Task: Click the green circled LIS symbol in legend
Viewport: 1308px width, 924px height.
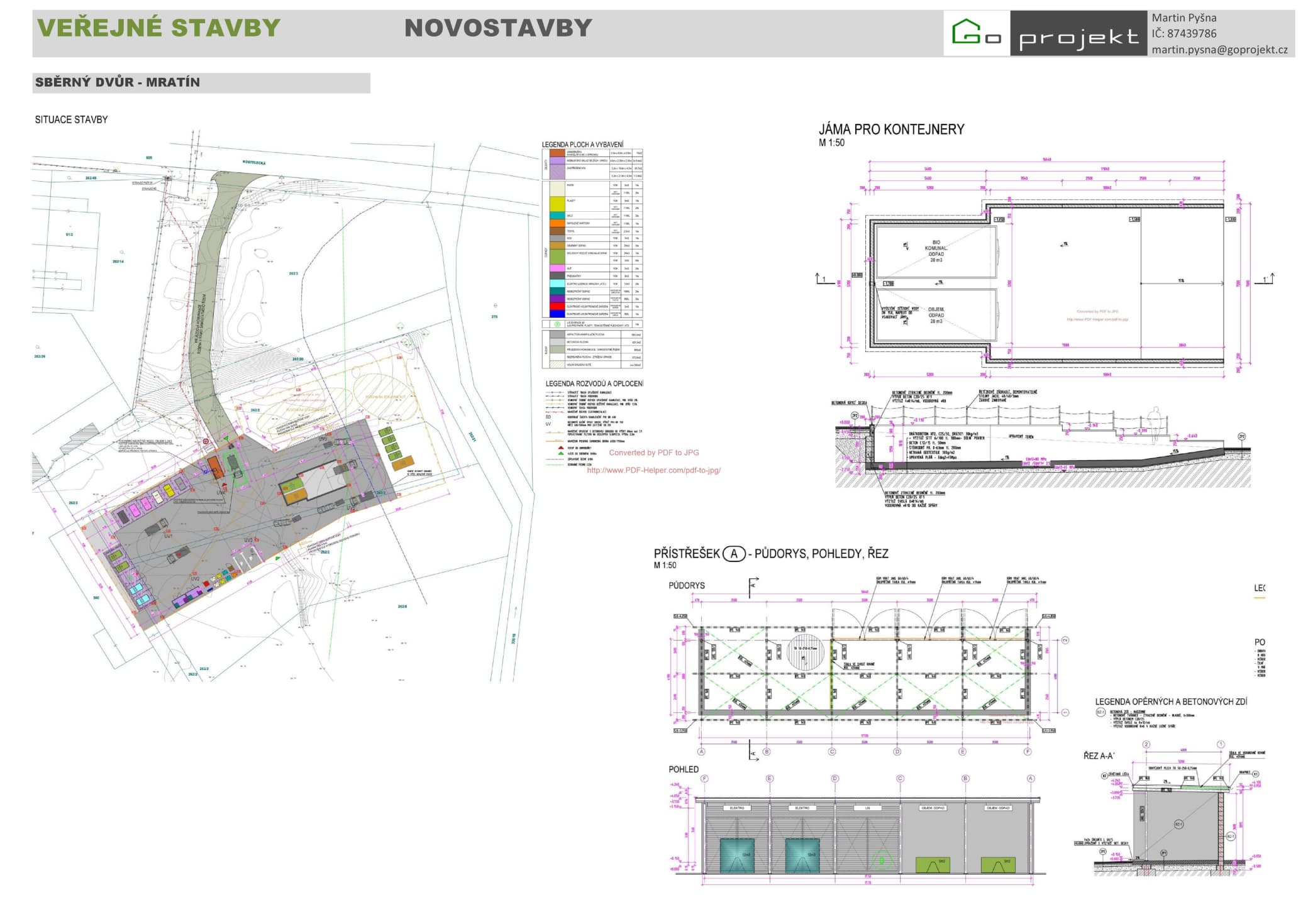Action: tap(557, 324)
